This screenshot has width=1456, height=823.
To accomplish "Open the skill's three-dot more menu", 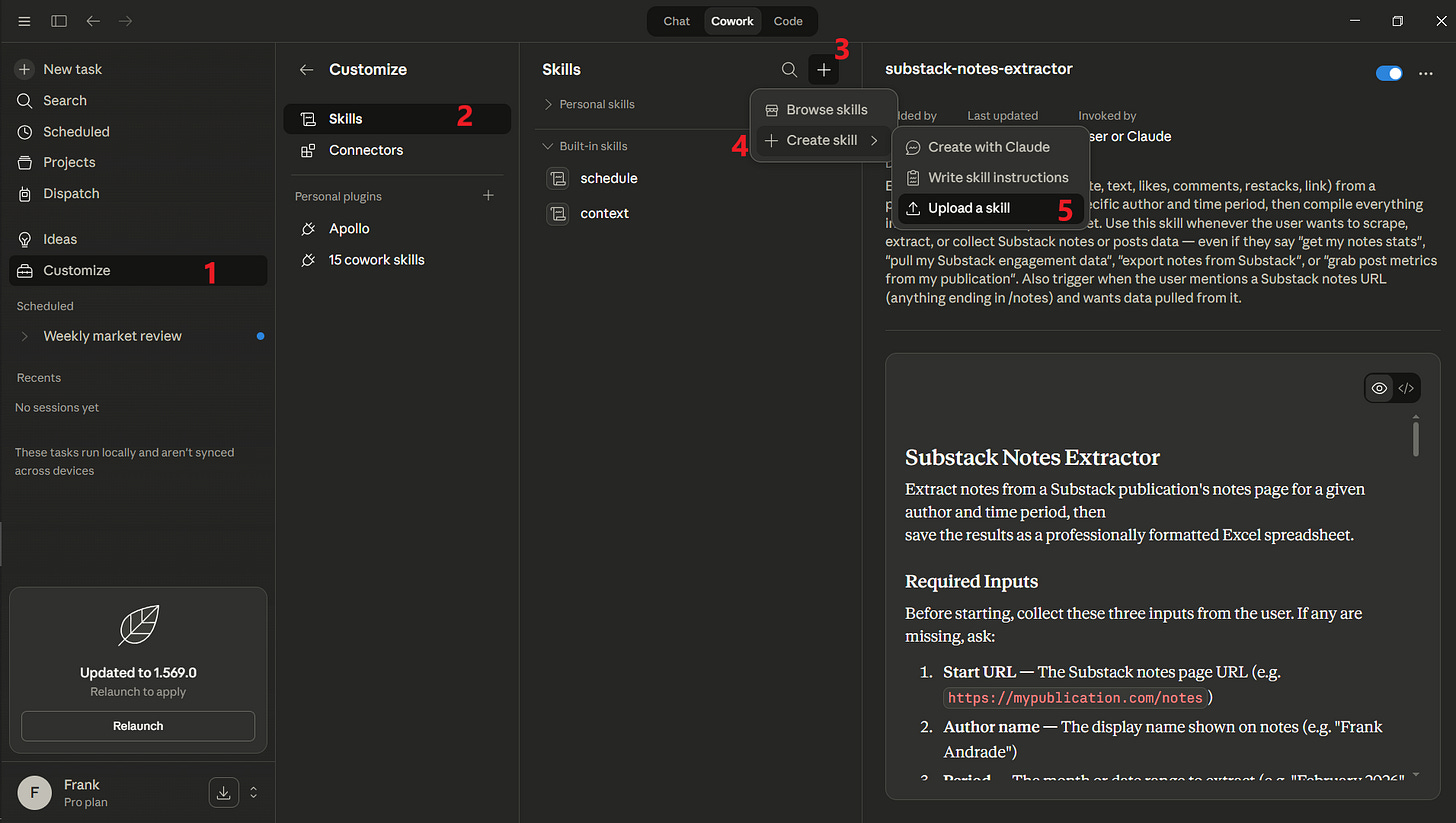I will 1426,73.
